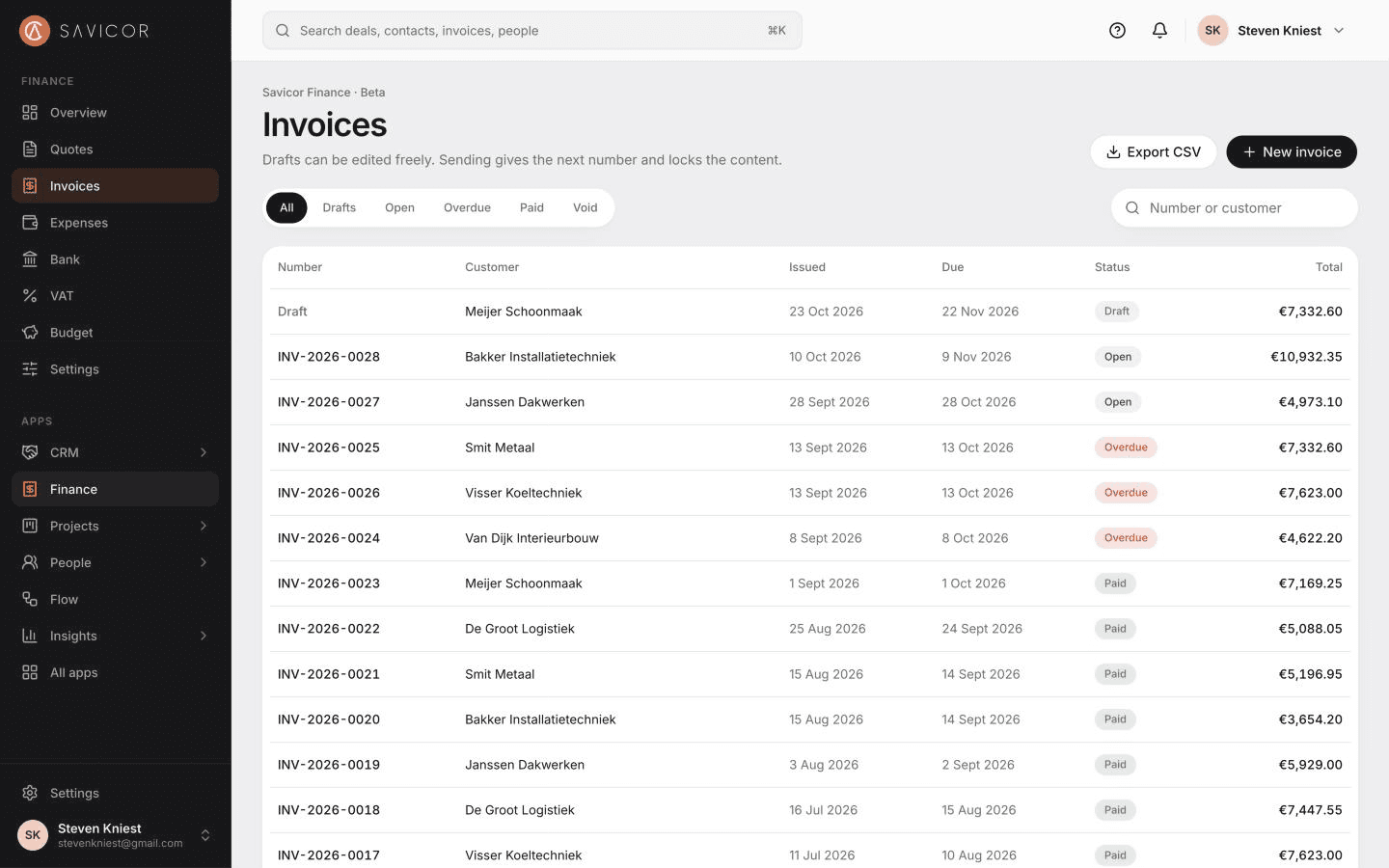Click the Budget piggy bank icon
Image resolution: width=1389 pixels, height=868 pixels.
point(30,333)
